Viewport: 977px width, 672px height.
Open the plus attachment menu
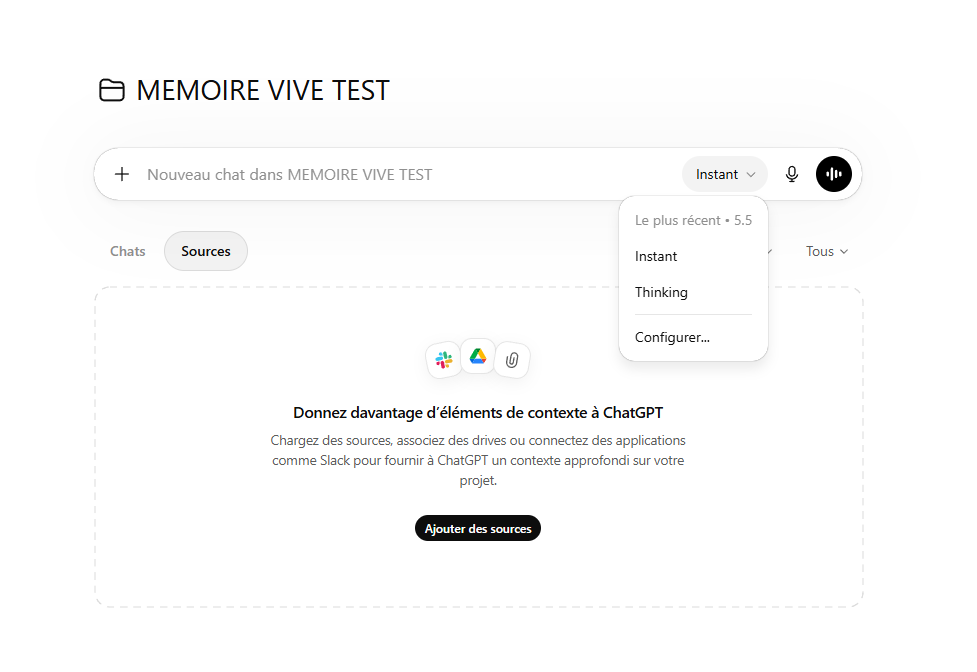pyautogui.click(x=122, y=174)
